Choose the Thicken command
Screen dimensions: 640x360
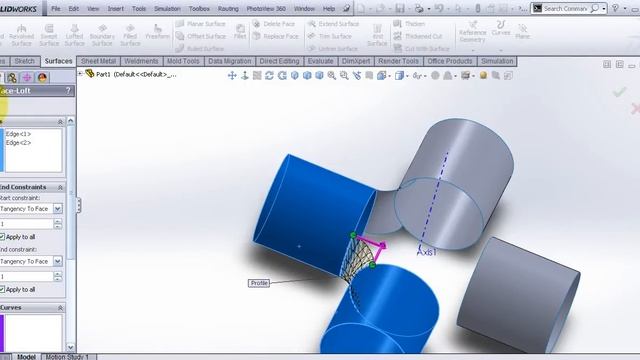[409, 24]
